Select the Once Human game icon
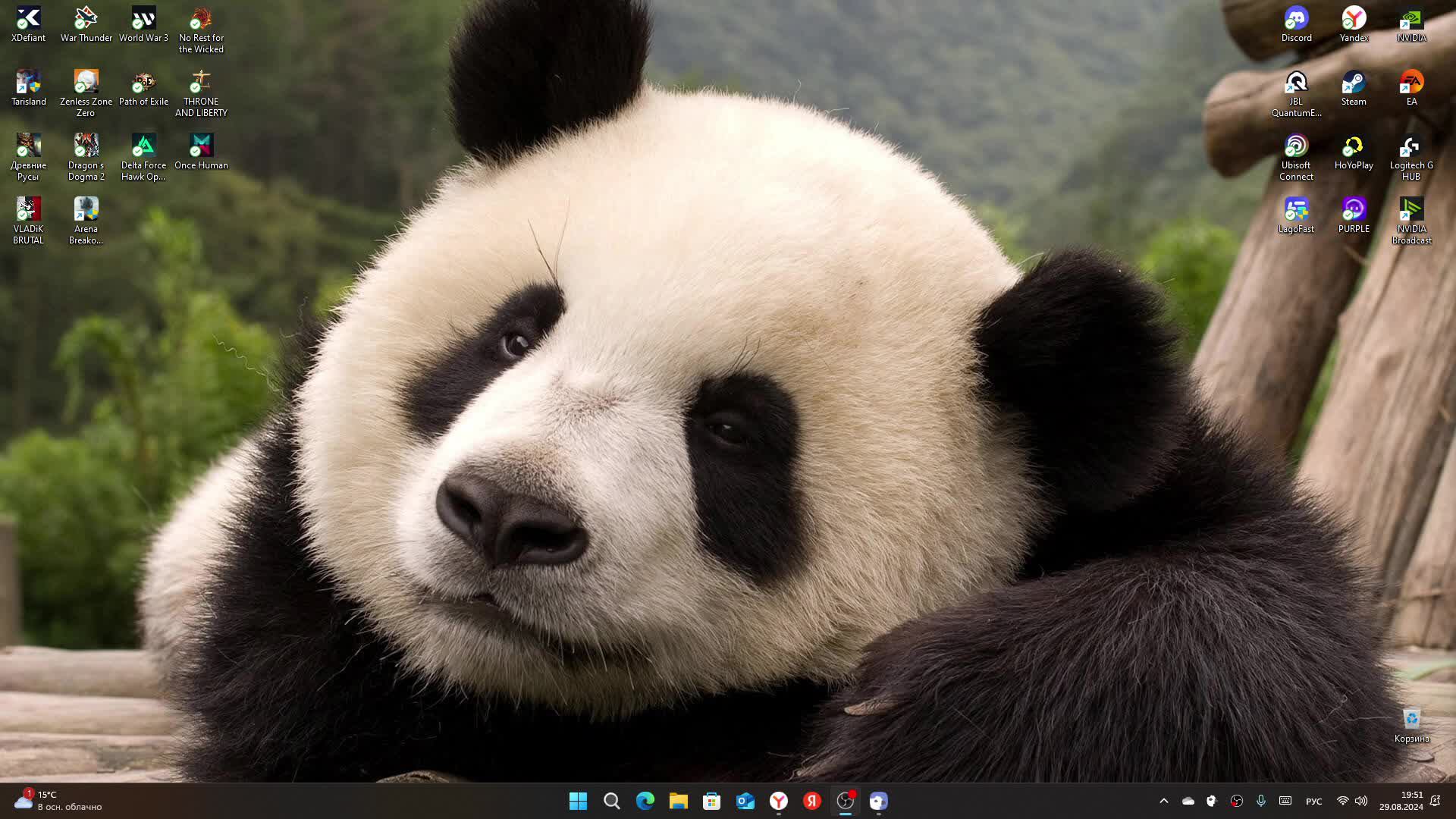The width and height of the screenshot is (1456, 819). [201, 150]
